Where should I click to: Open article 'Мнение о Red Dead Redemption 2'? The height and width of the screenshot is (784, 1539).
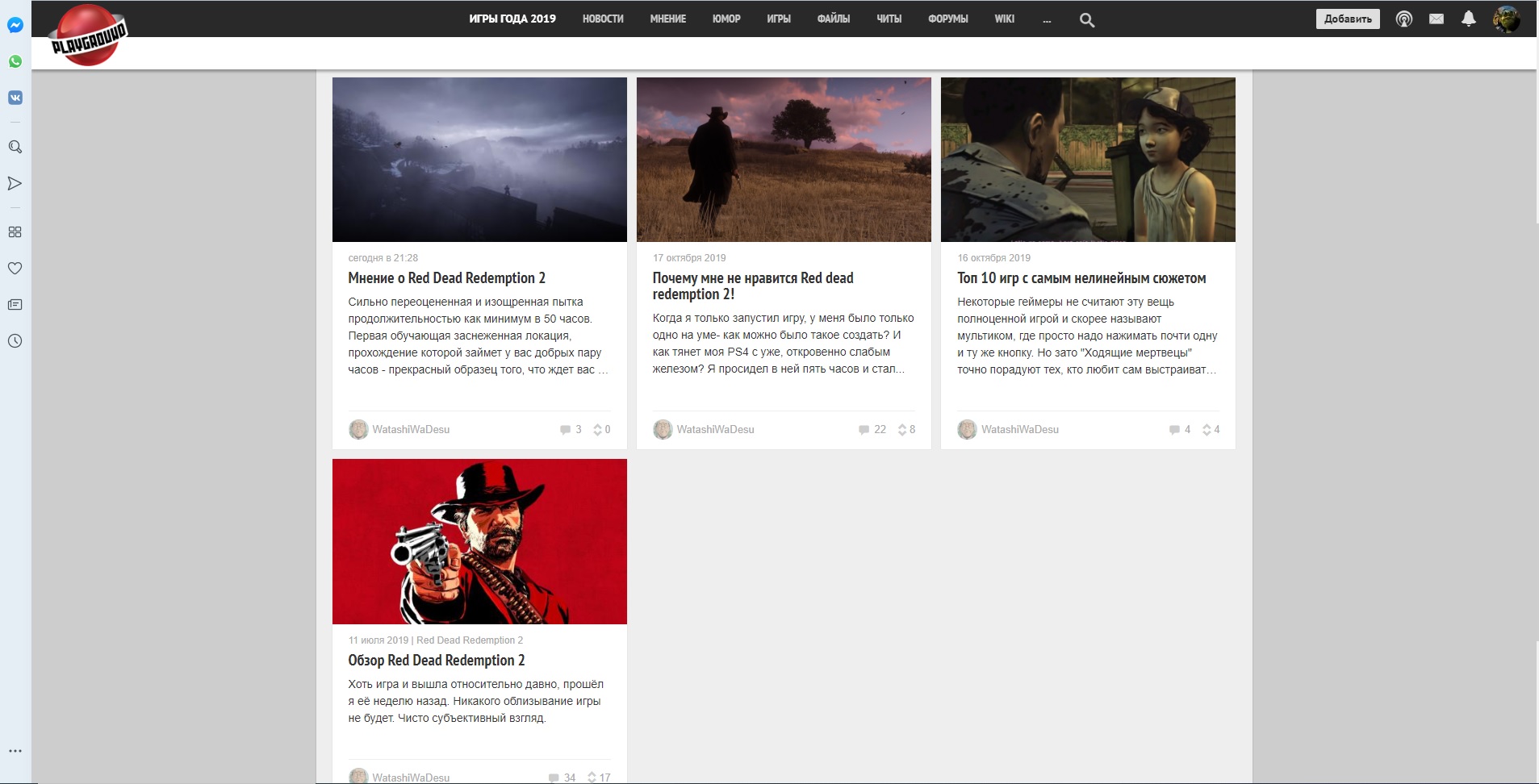tap(446, 278)
